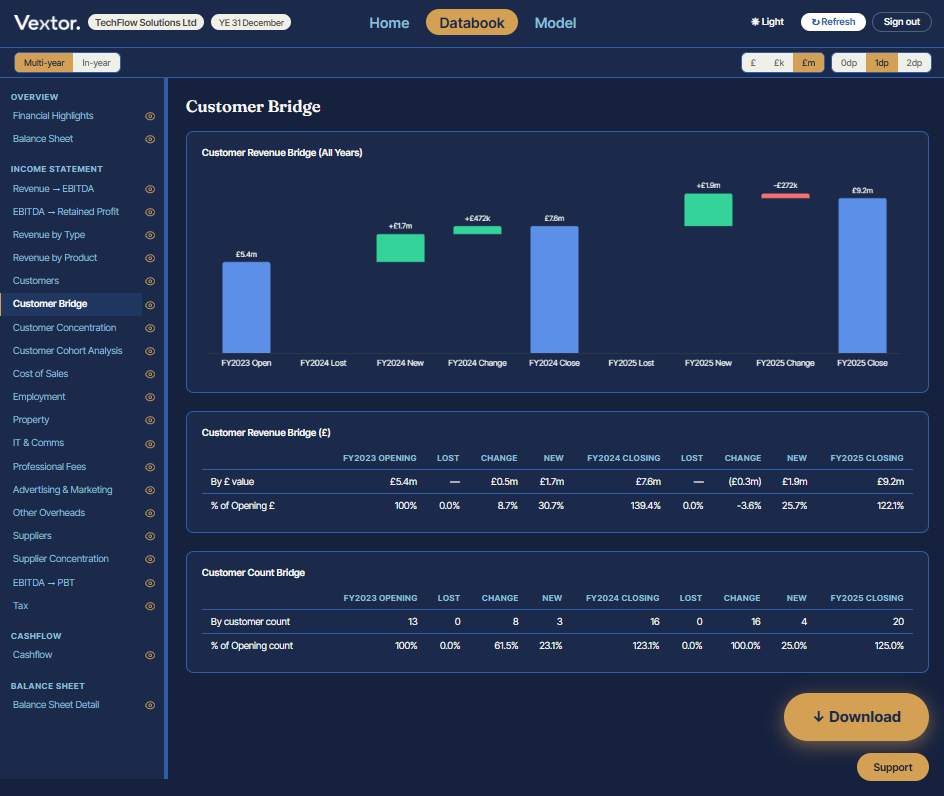Toggle eye icon beside Revenue → EBITDA
The height and width of the screenshot is (796, 944).
coord(151,189)
